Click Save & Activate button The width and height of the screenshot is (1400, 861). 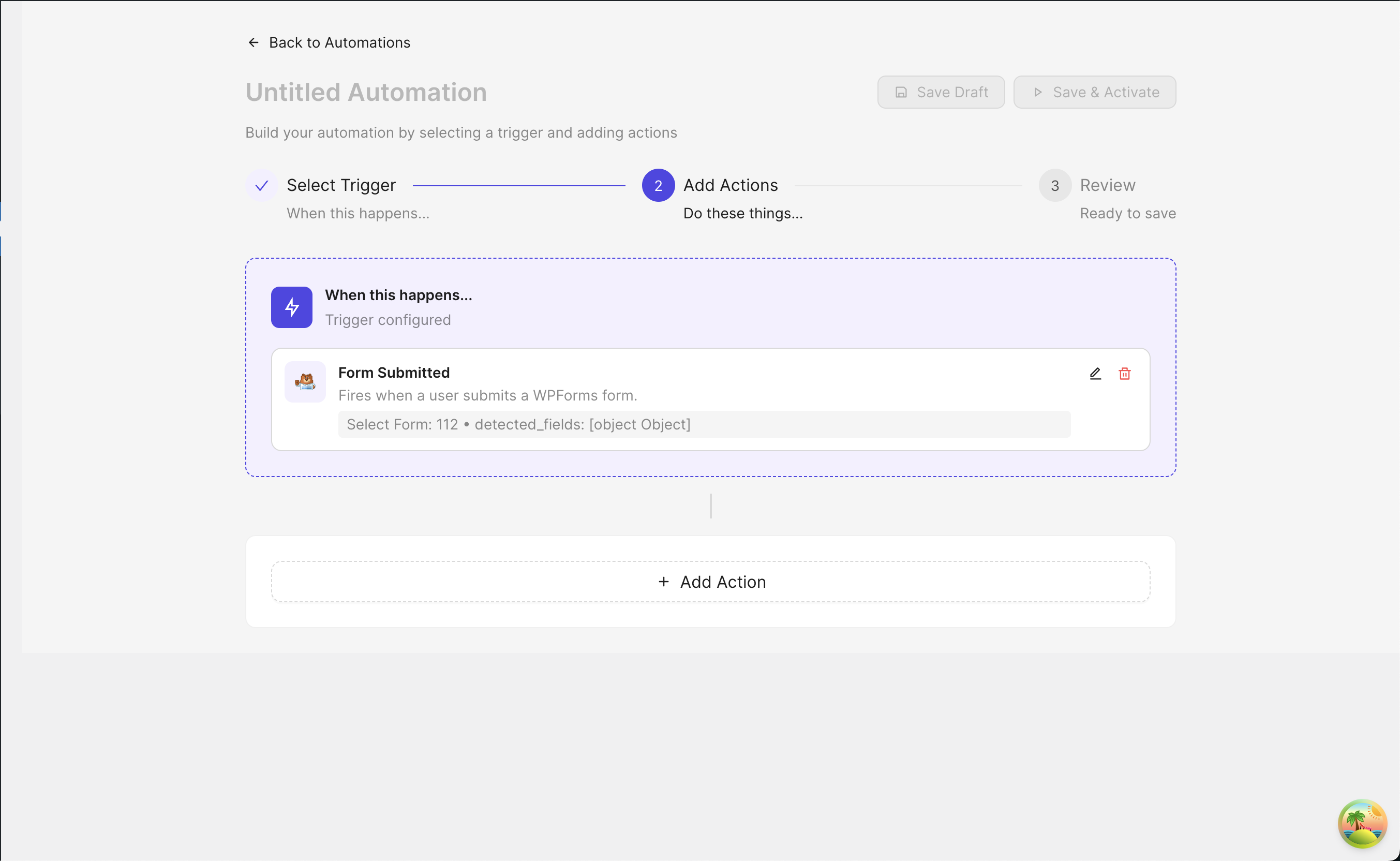[1094, 92]
